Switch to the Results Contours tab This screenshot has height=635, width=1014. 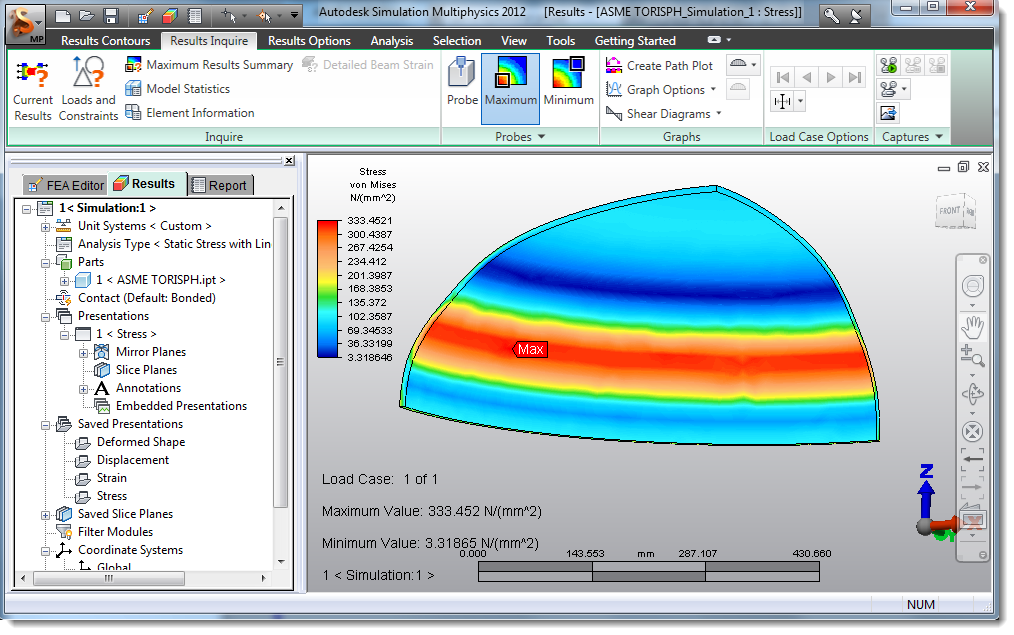(x=105, y=40)
